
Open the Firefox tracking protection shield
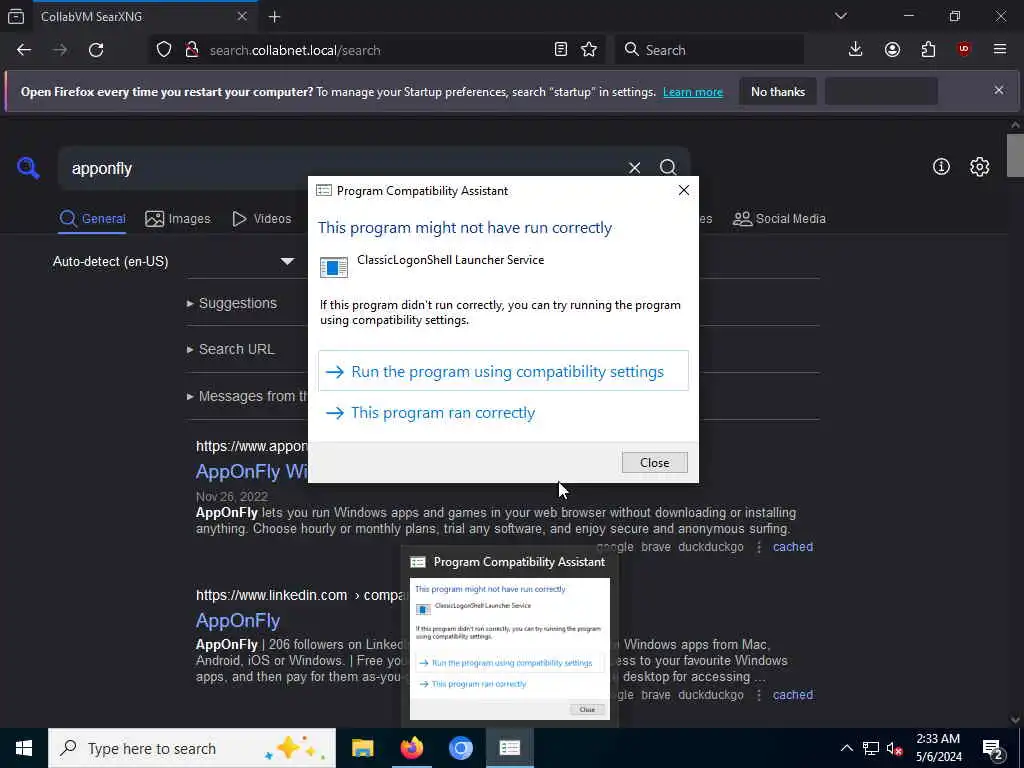pyautogui.click(x=164, y=50)
